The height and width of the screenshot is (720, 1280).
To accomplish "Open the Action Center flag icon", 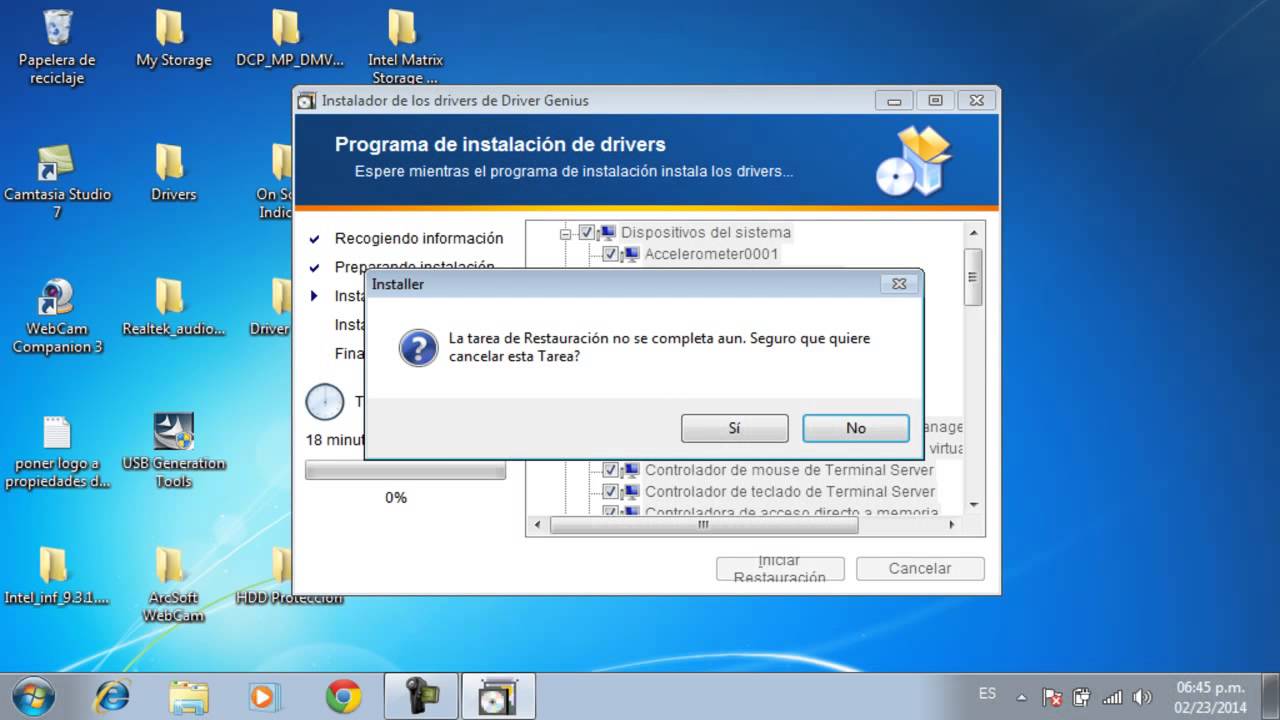I will click(1052, 697).
